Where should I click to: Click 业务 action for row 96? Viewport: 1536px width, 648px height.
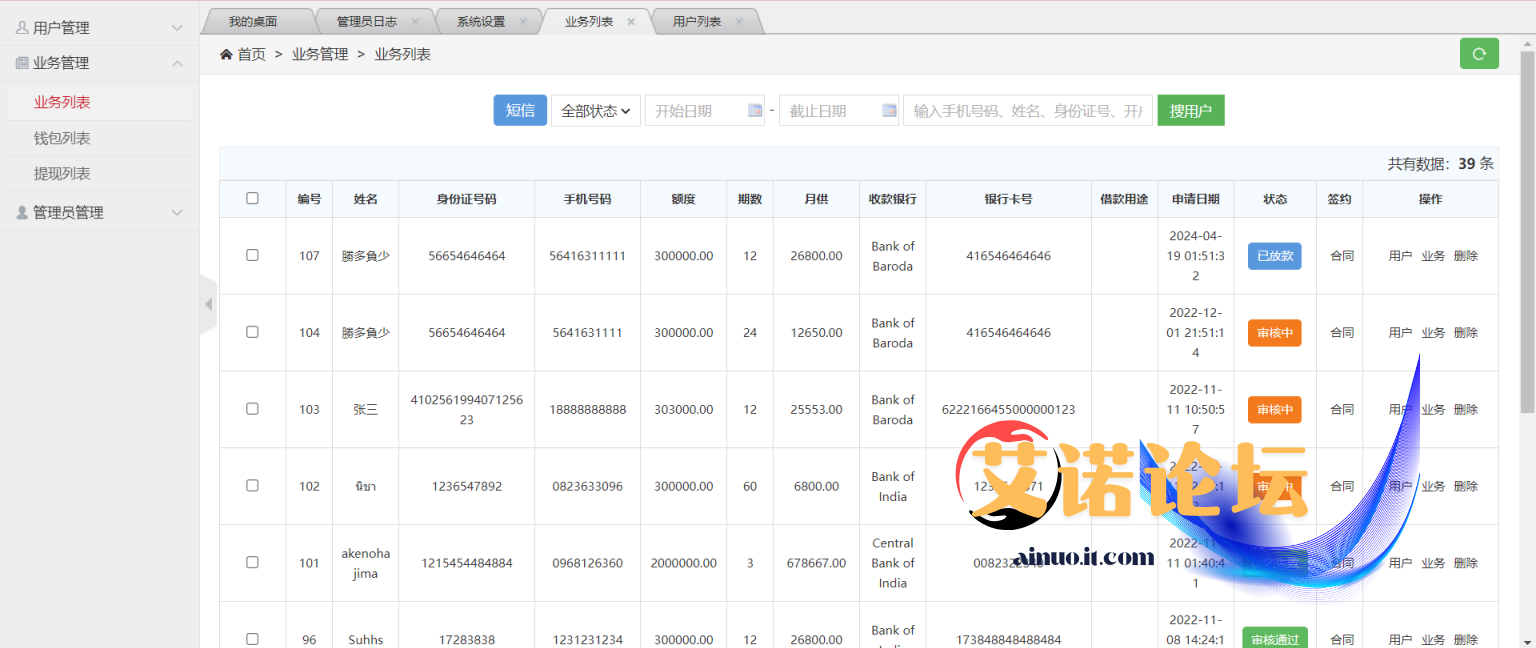click(x=1433, y=639)
